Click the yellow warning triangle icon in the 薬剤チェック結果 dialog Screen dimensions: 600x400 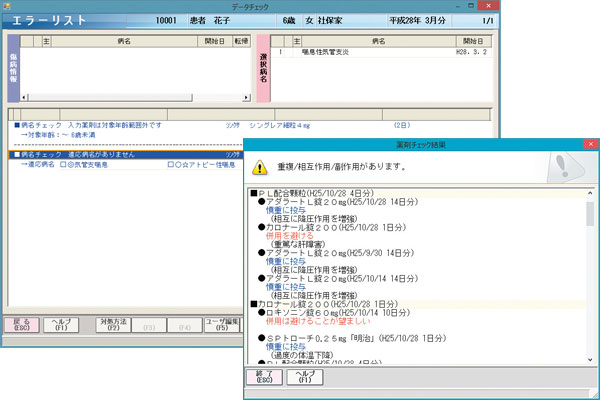(259, 168)
